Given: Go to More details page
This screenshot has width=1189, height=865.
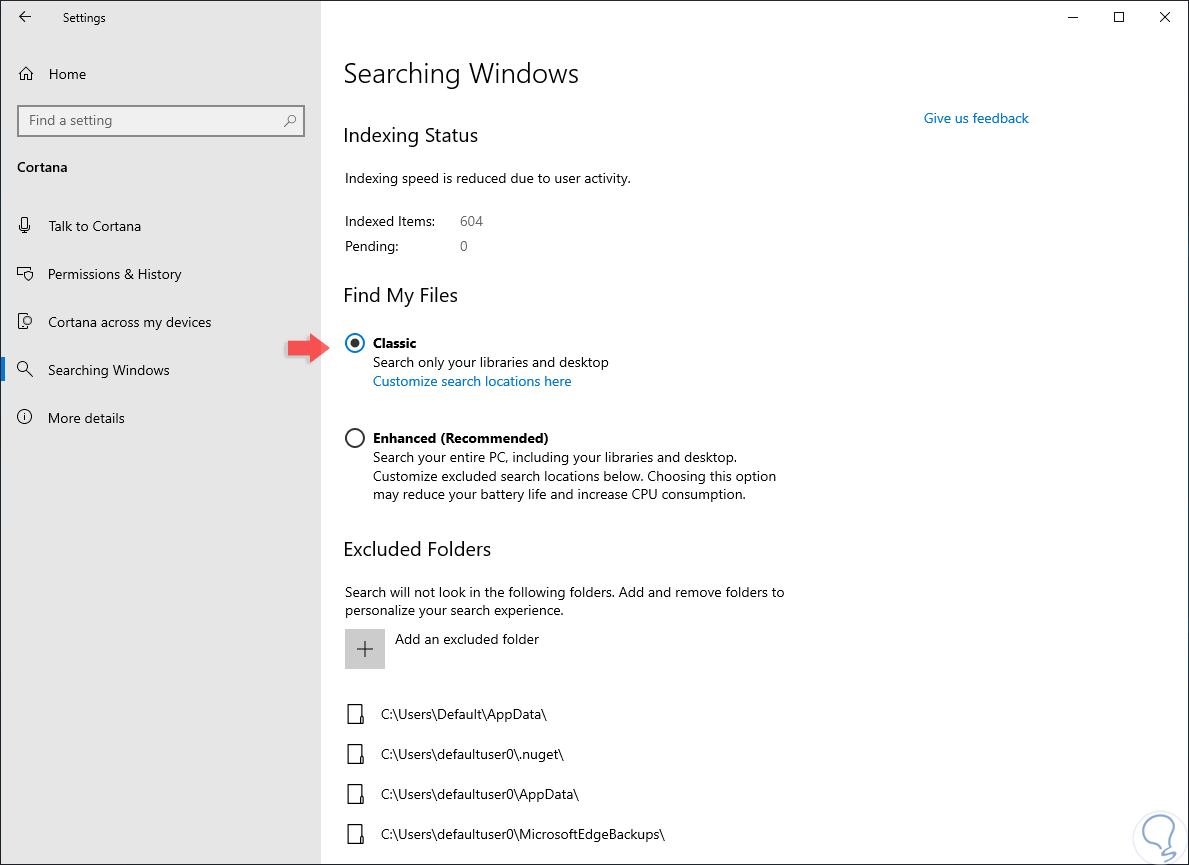Looking at the screenshot, I should click(86, 418).
